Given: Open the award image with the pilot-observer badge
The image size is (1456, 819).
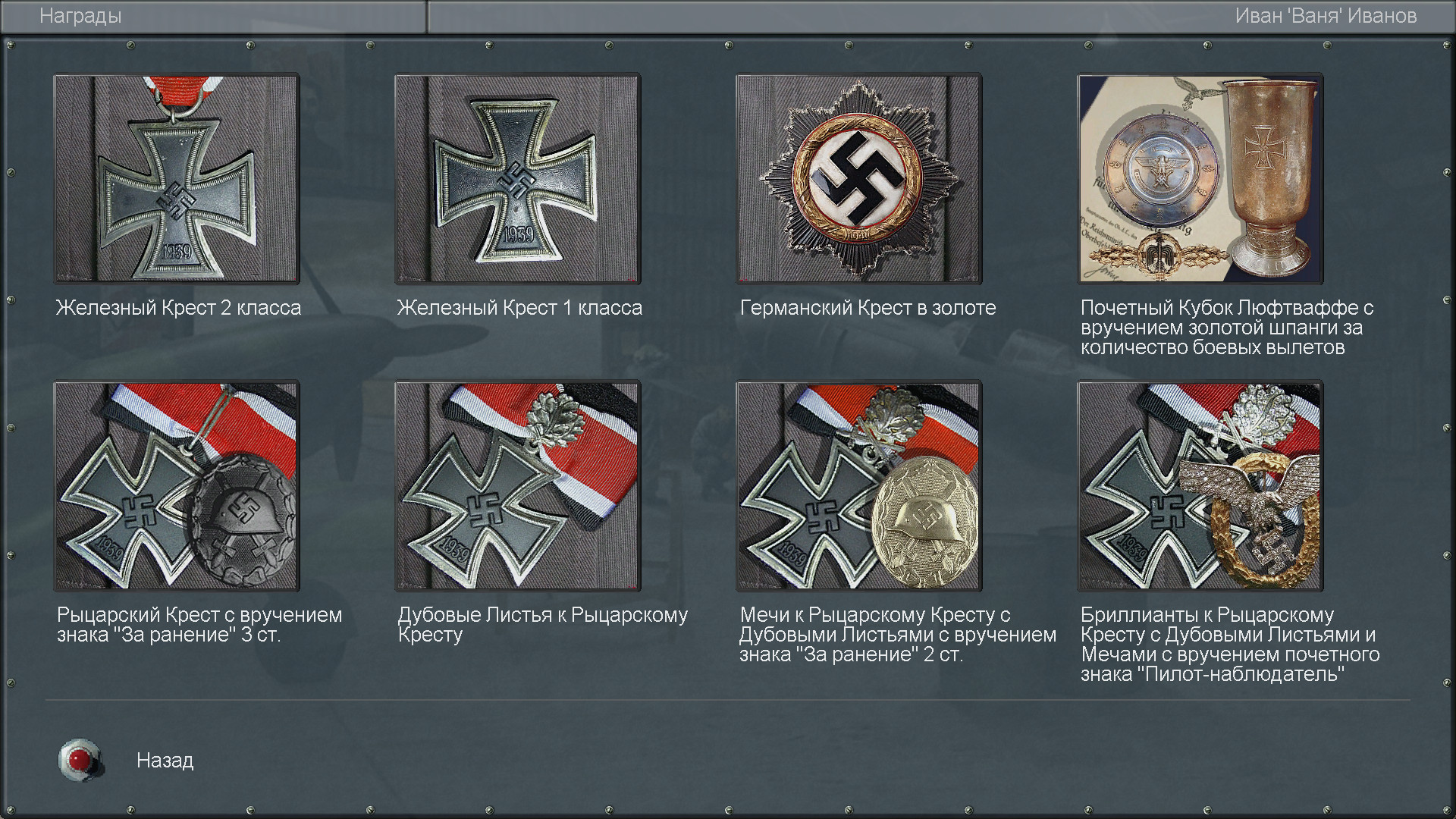Looking at the screenshot, I should (1200, 486).
